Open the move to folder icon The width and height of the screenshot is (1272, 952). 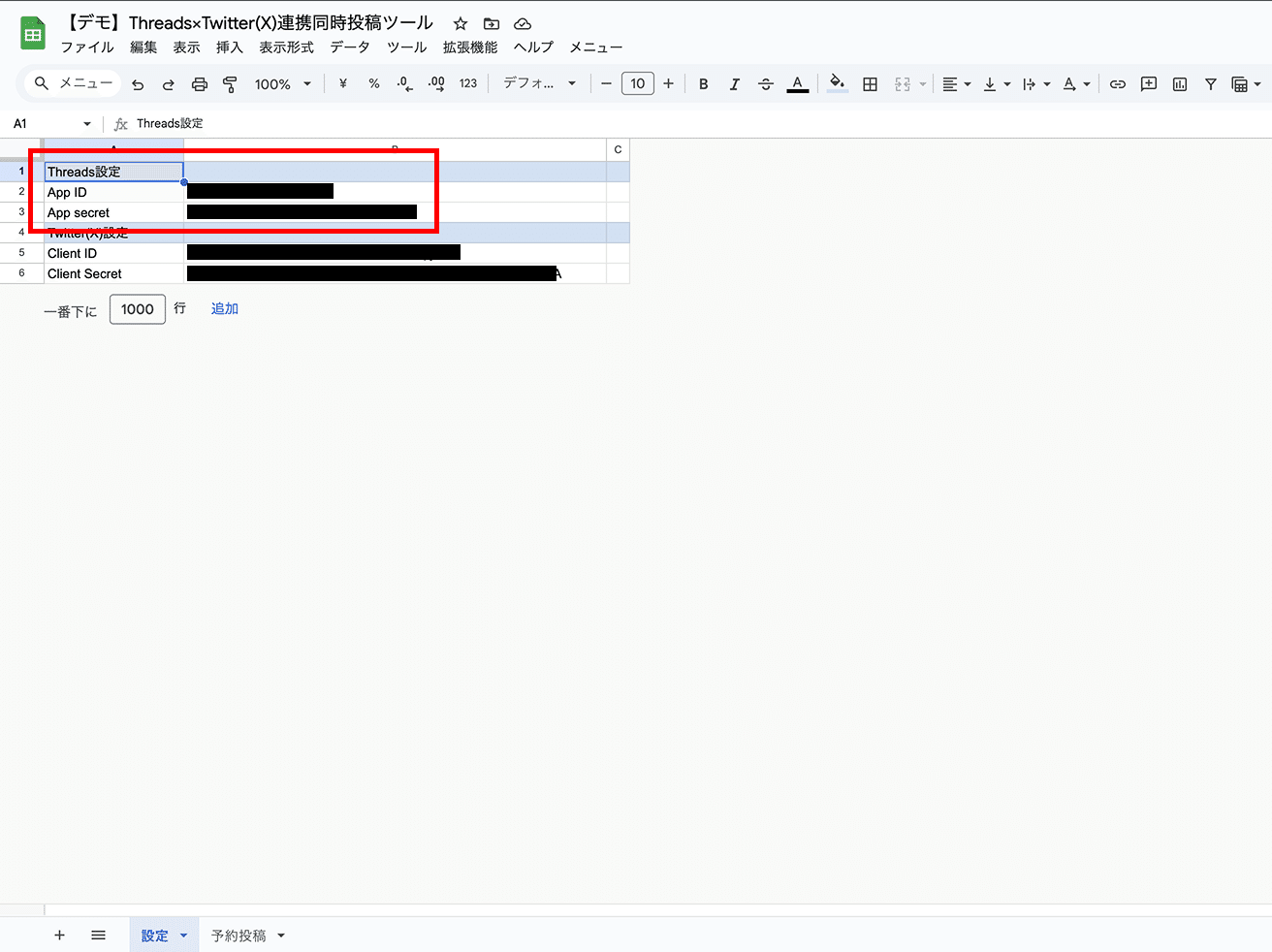point(492,23)
